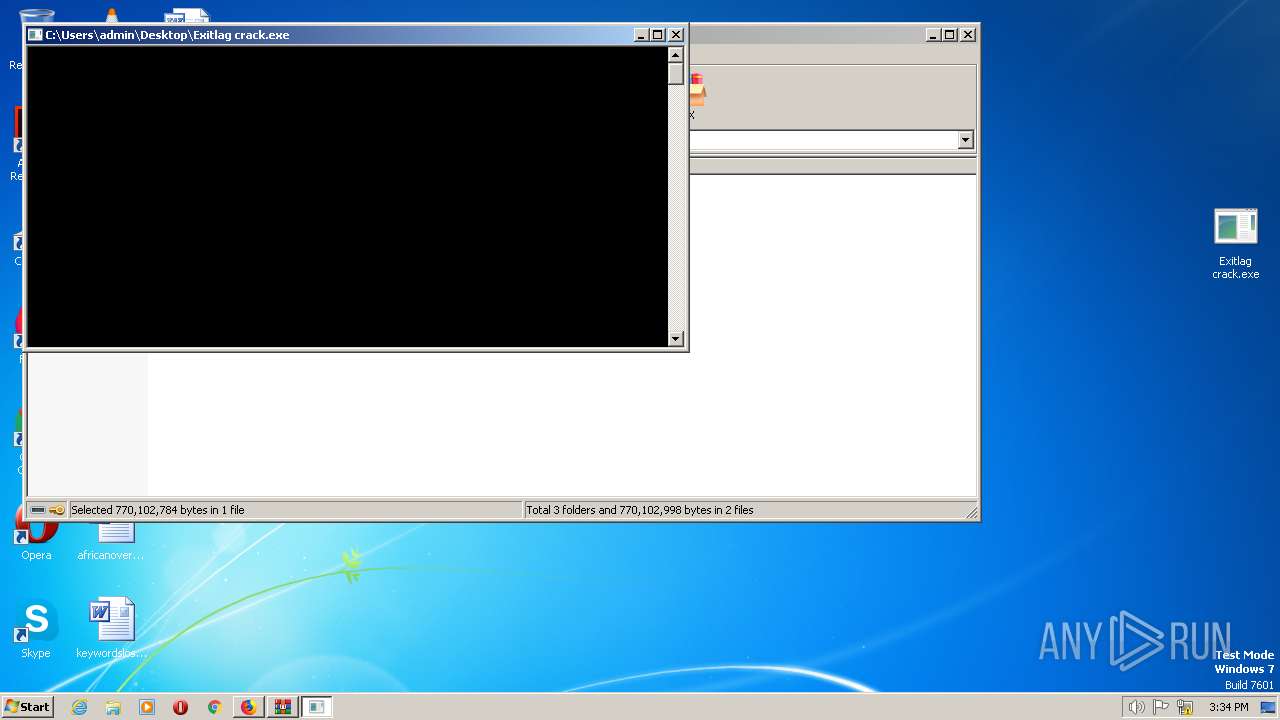Launch Opera from the taskbar
This screenshot has width=1280, height=720.
(181, 707)
